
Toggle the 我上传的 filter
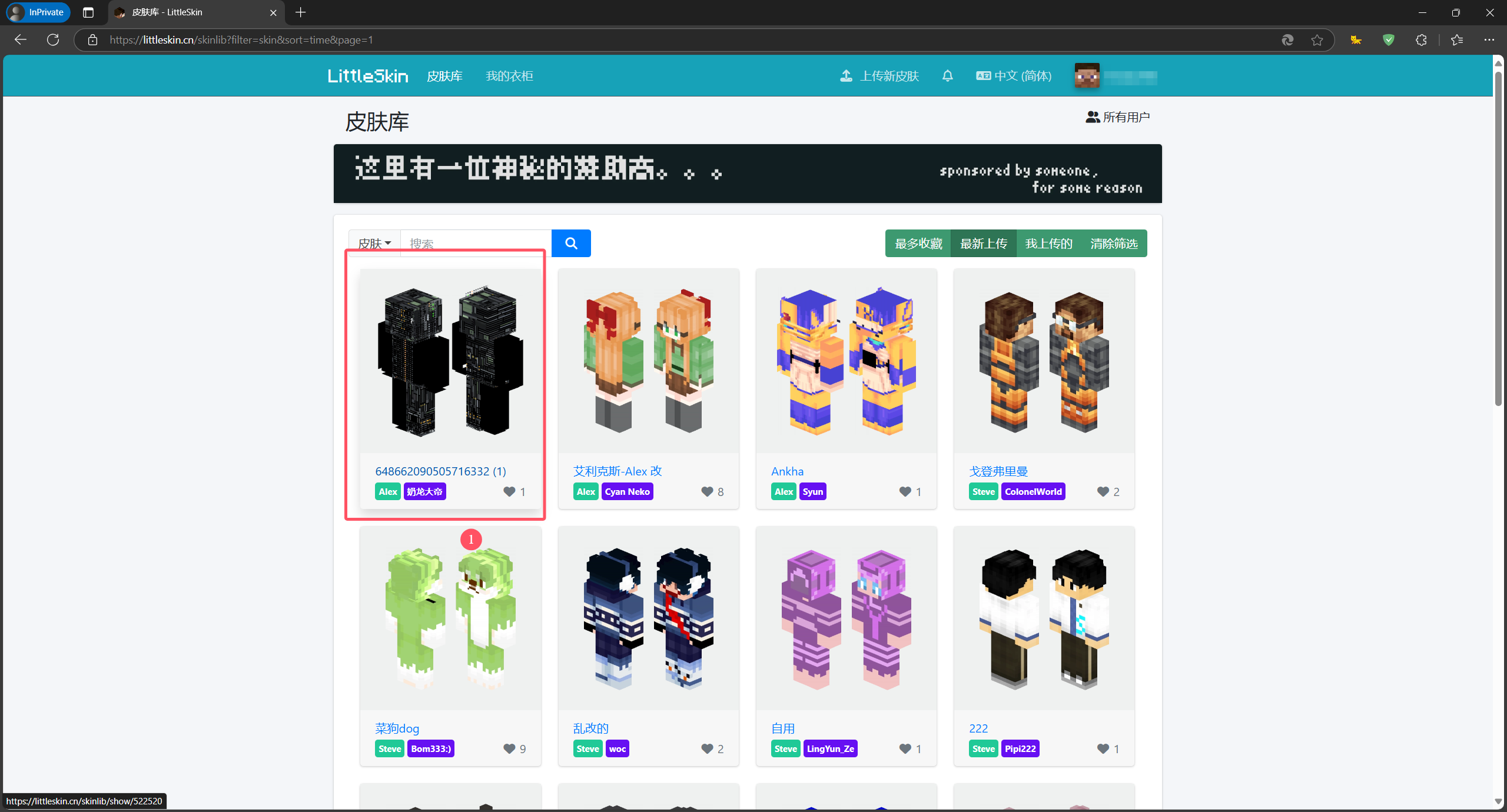click(1048, 244)
